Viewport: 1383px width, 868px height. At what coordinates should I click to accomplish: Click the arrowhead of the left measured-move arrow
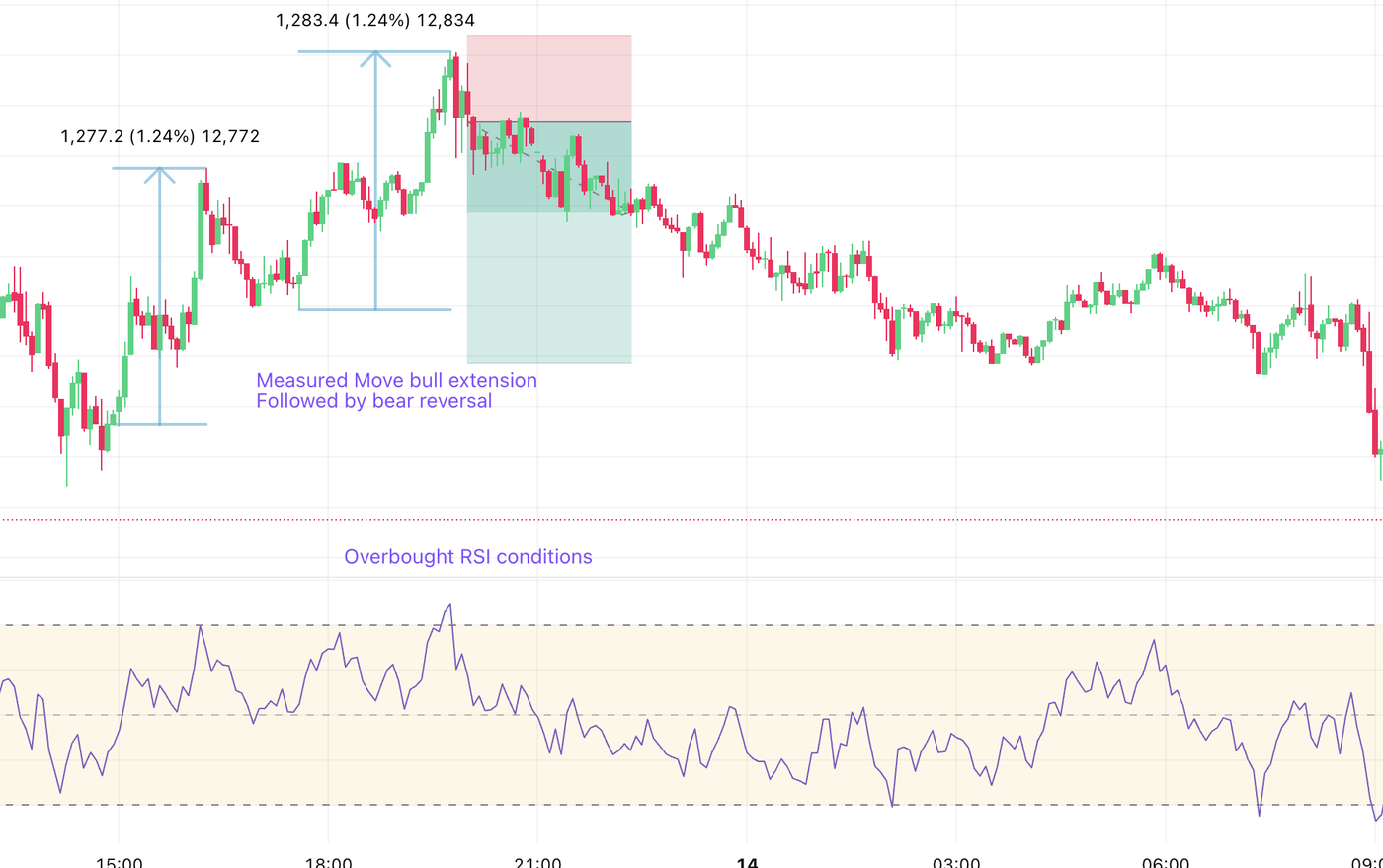[x=159, y=174]
